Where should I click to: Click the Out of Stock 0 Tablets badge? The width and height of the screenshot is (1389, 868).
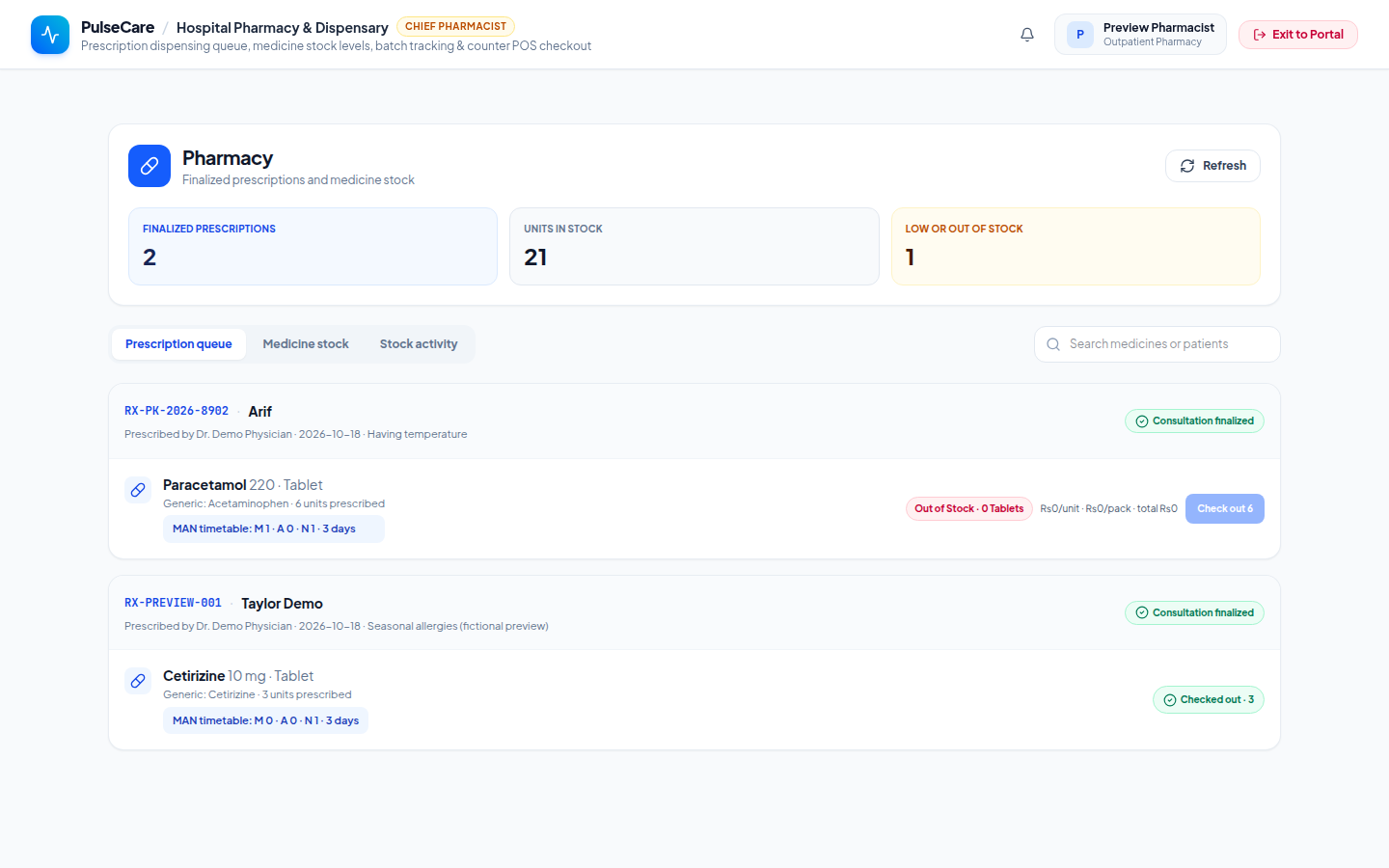(x=969, y=508)
